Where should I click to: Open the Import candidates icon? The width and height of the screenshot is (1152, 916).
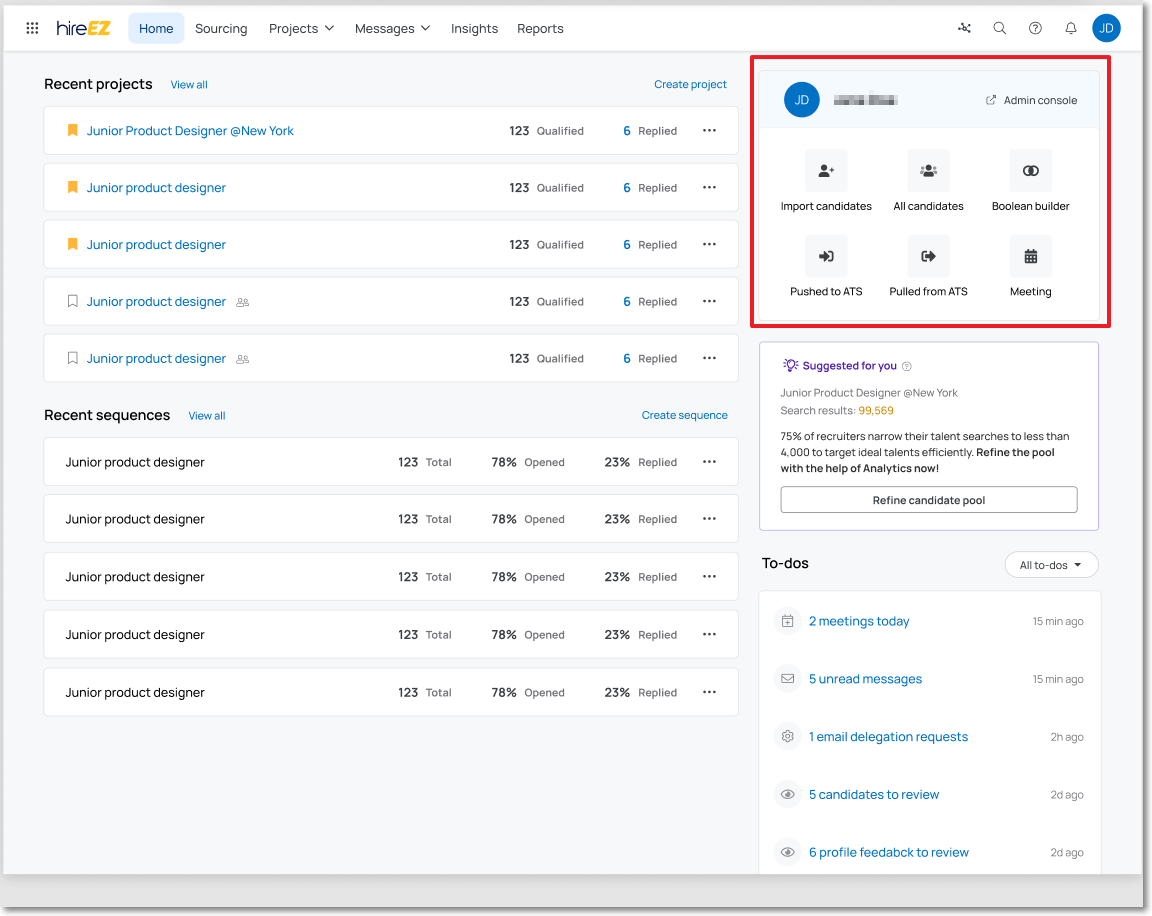tap(826, 171)
